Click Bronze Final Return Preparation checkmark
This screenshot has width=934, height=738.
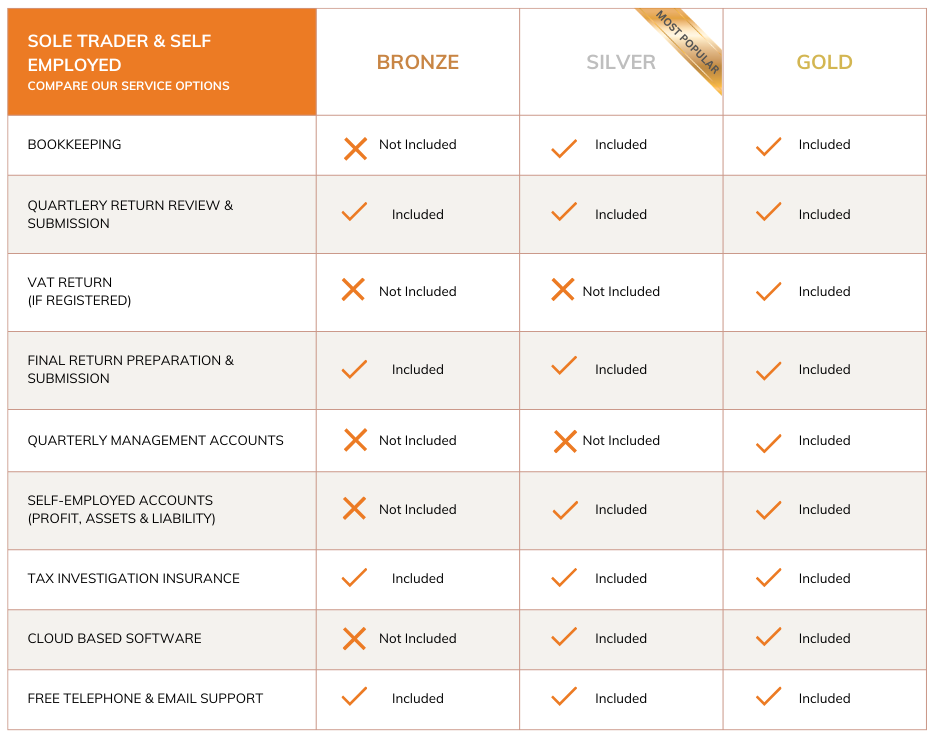[x=354, y=369]
